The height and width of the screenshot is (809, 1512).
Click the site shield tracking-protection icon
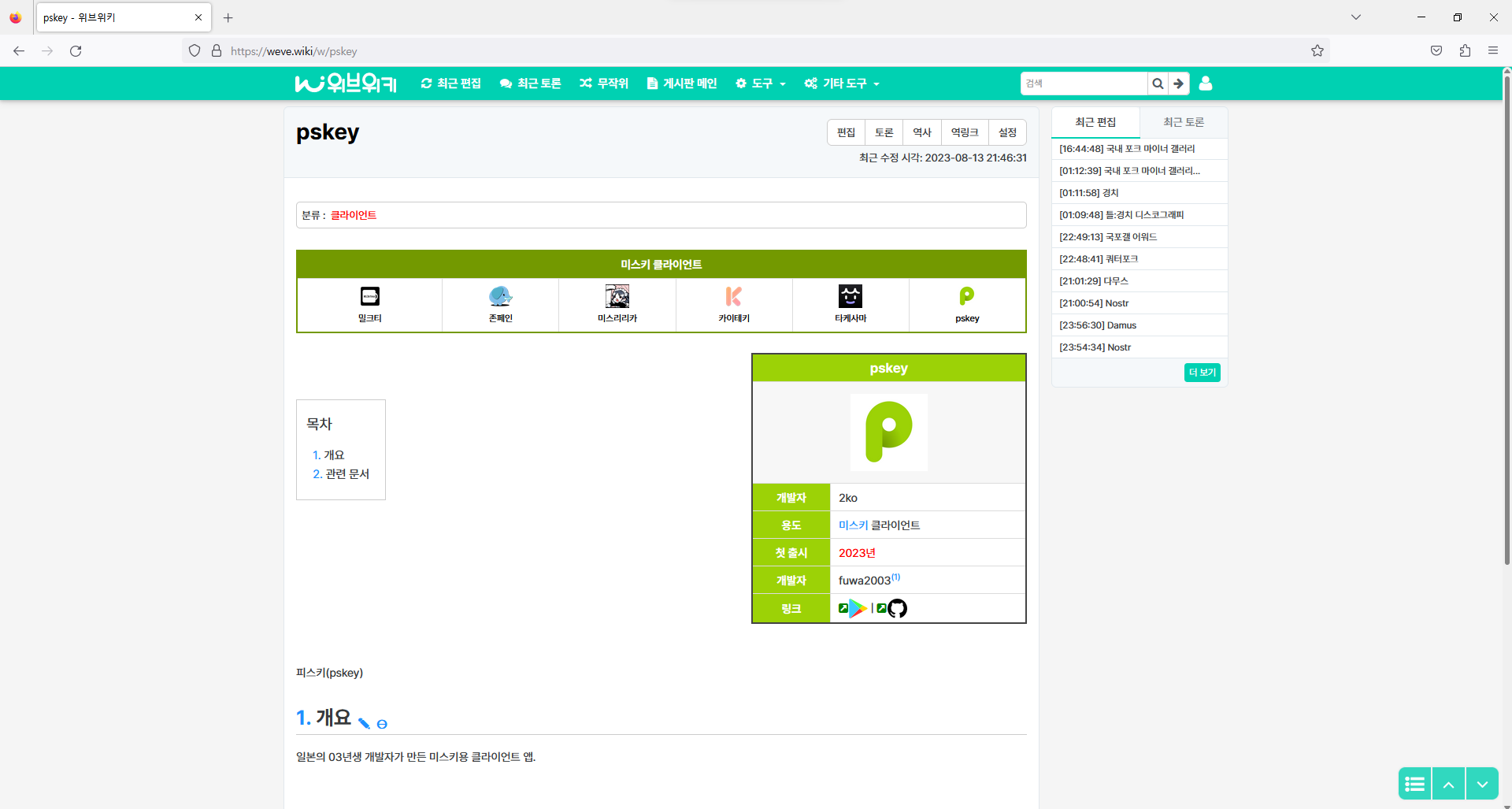point(195,51)
